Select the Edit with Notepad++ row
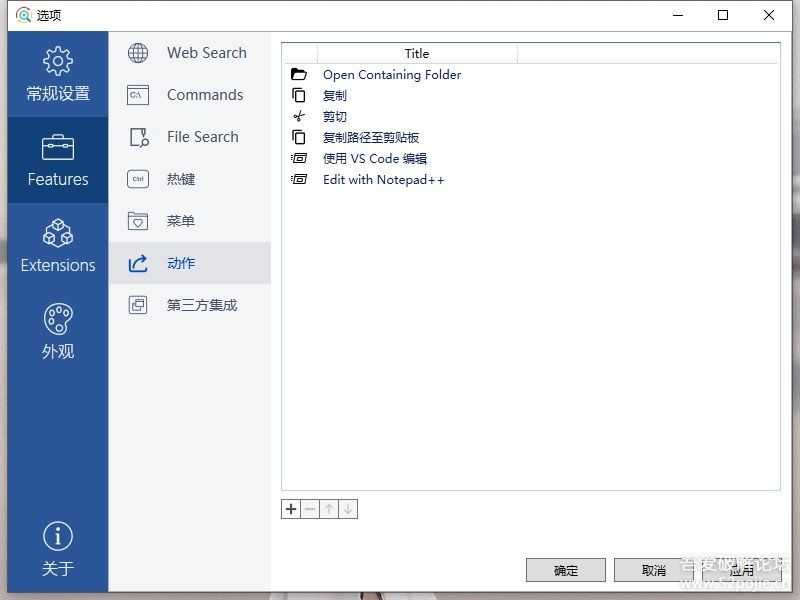The image size is (800, 600). click(x=531, y=179)
